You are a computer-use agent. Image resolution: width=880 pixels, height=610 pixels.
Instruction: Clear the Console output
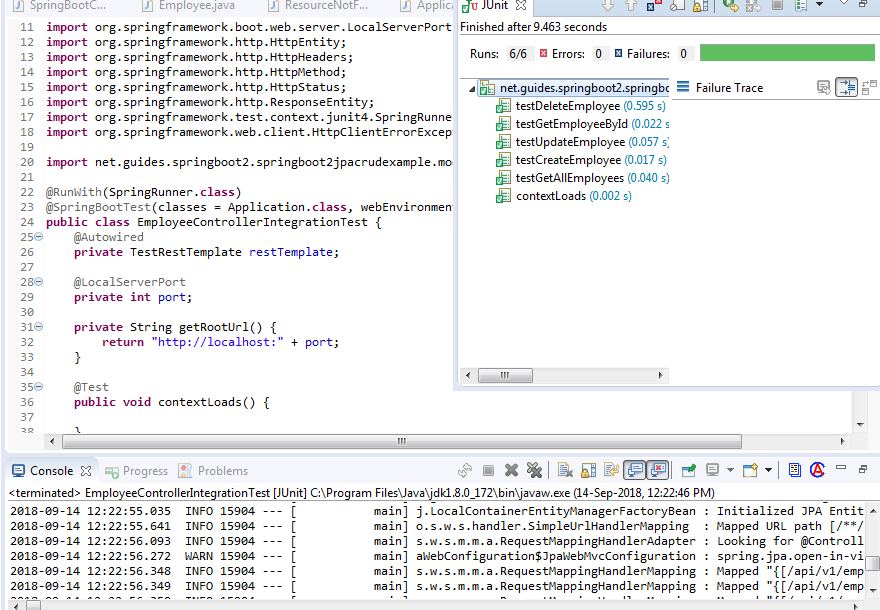567,470
